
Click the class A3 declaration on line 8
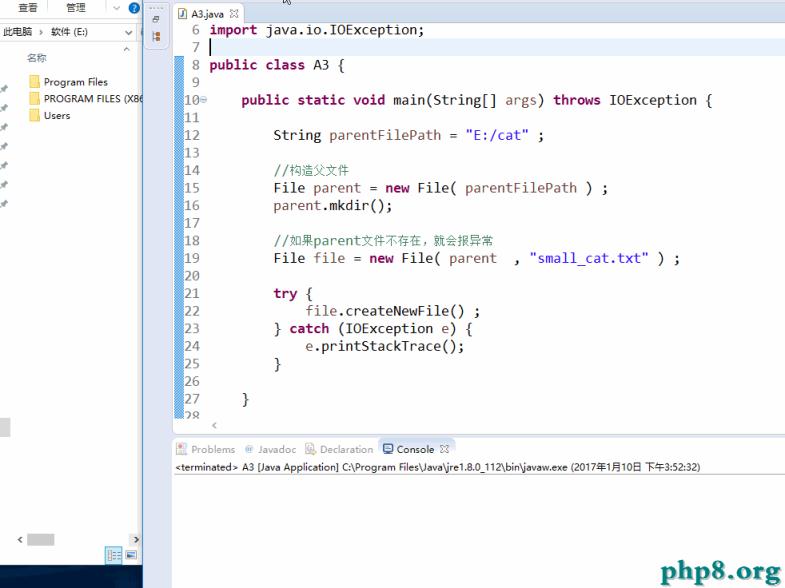tap(277, 65)
